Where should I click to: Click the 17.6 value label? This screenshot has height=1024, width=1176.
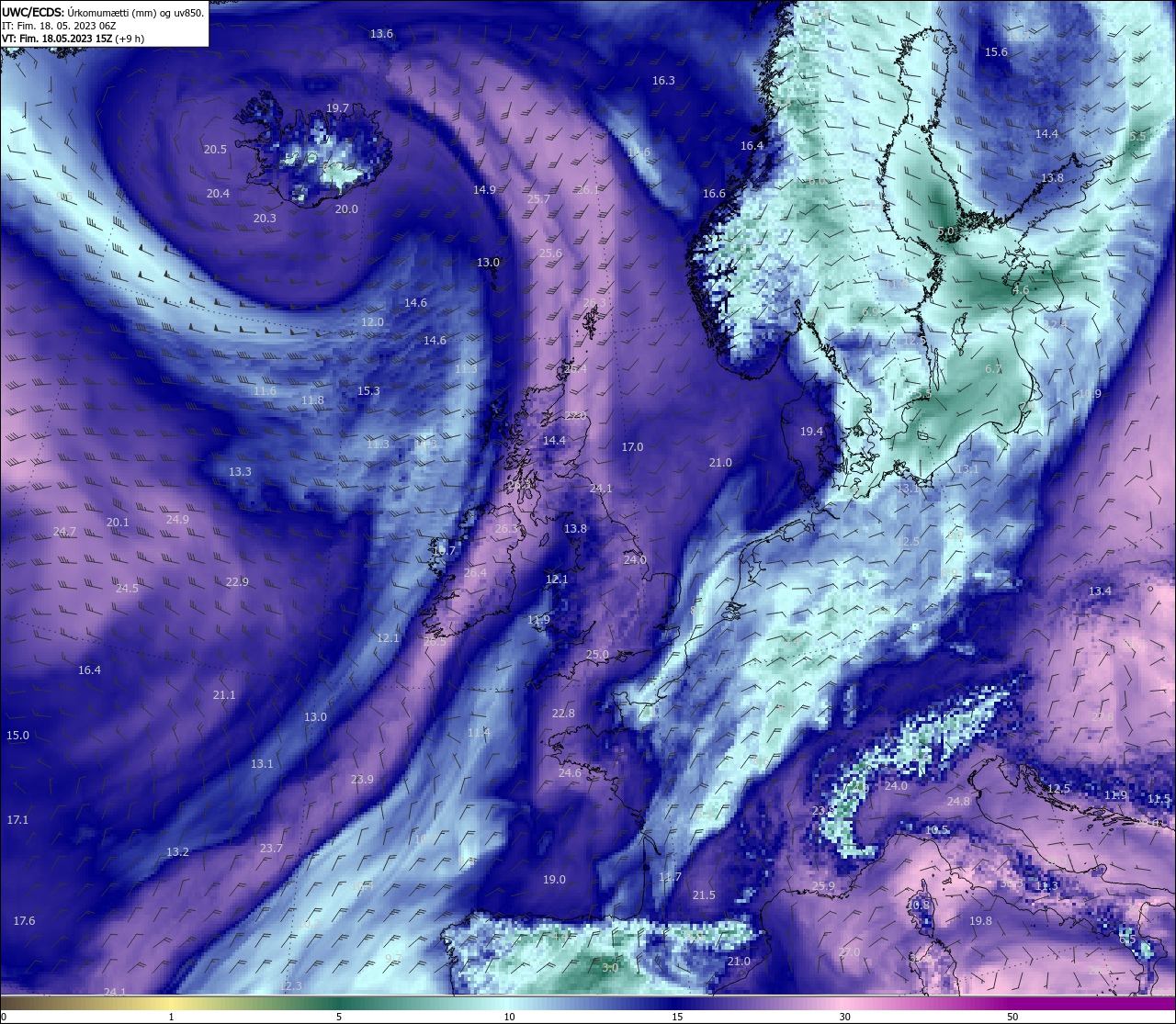24,921
